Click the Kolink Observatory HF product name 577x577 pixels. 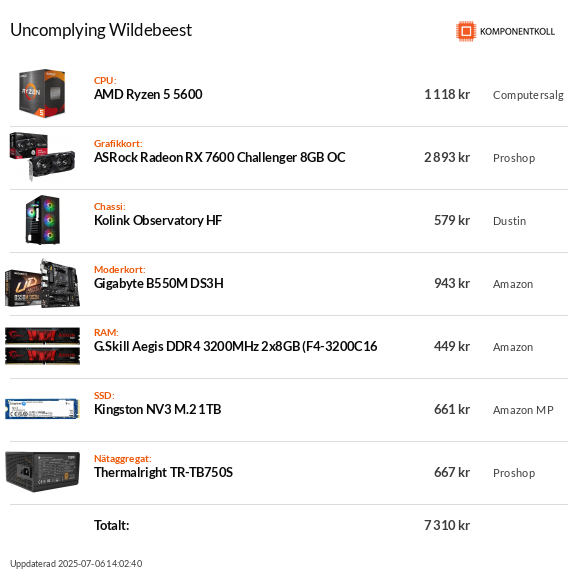click(158, 220)
